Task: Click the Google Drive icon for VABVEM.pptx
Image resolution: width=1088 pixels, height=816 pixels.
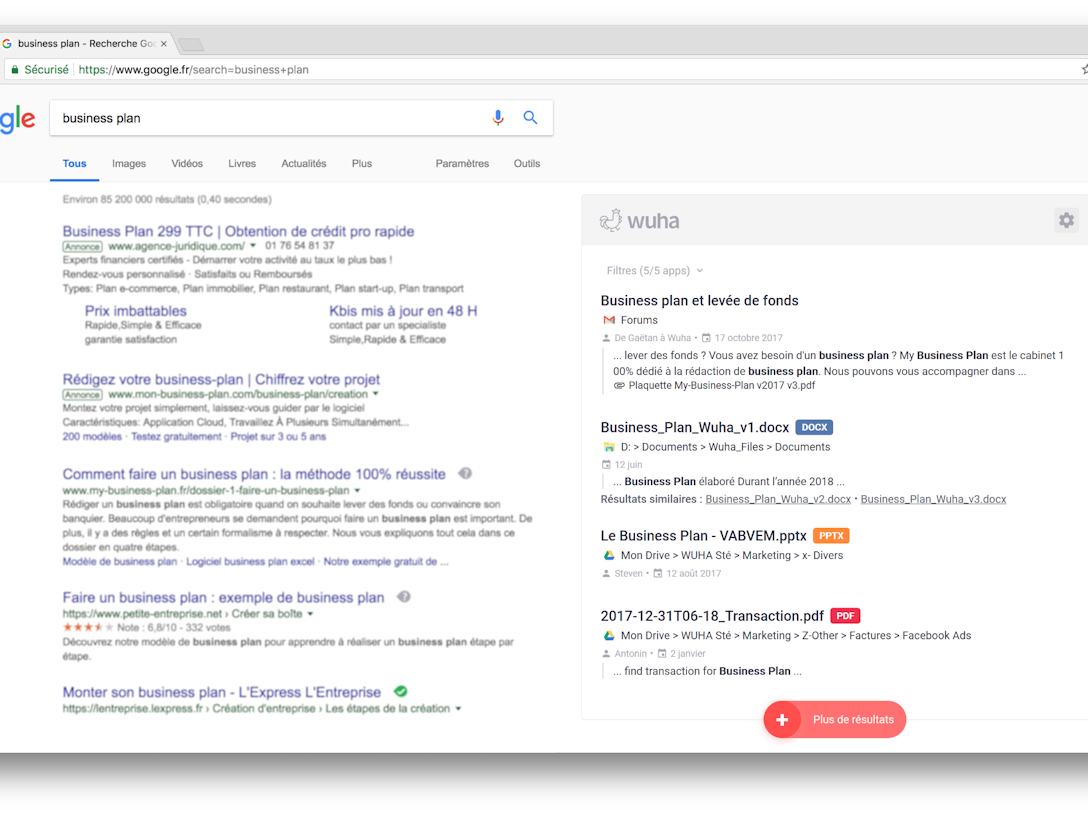Action: tap(609, 556)
